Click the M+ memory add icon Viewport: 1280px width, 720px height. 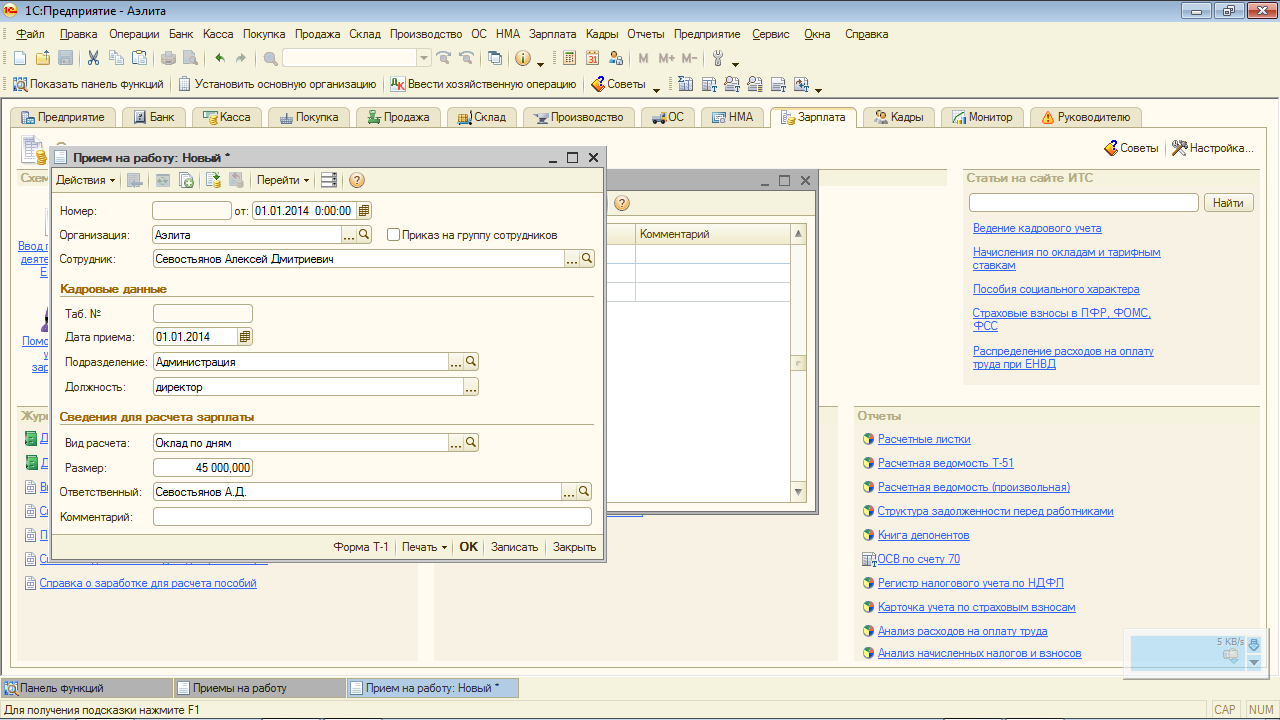click(667, 58)
